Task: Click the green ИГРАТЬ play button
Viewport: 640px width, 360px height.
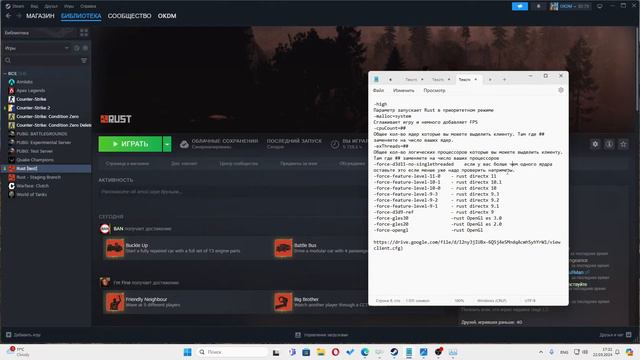Action: coord(130,144)
